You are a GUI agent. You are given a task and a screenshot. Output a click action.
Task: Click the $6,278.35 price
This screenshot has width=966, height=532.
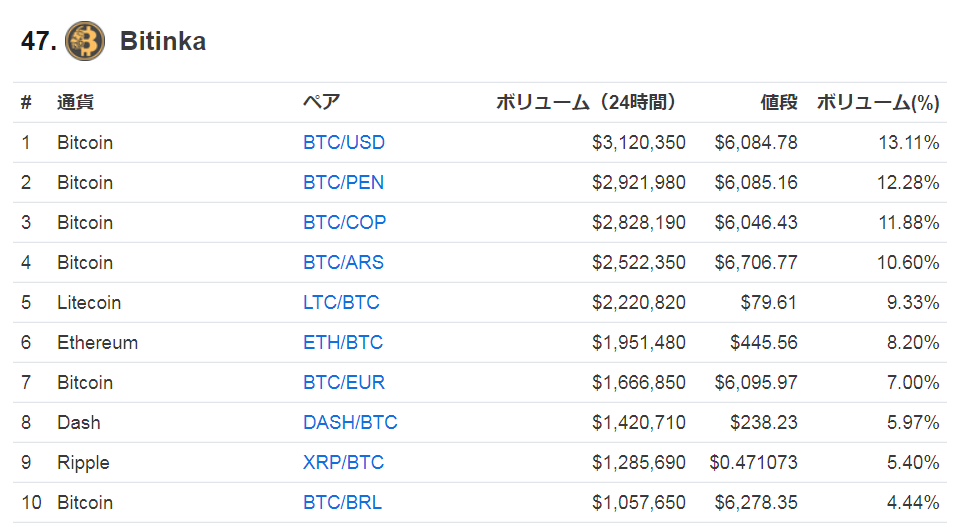click(756, 502)
